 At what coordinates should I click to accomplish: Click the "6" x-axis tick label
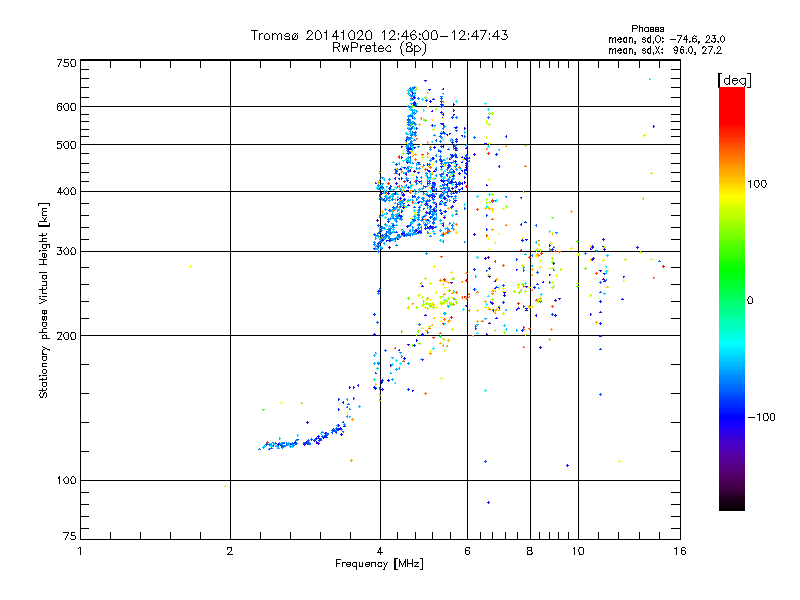pyautogui.click(x=467, y=551)
